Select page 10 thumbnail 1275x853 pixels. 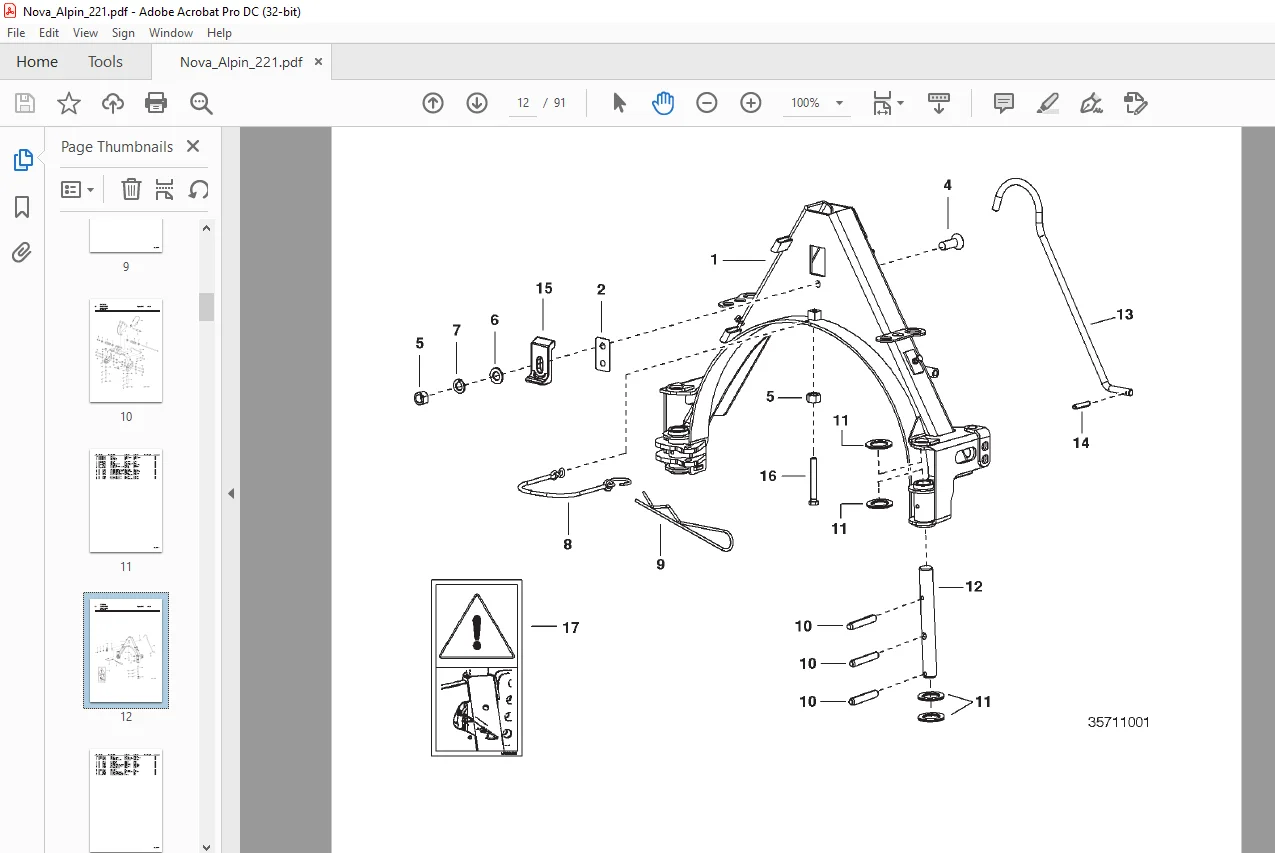click(126, 351)
